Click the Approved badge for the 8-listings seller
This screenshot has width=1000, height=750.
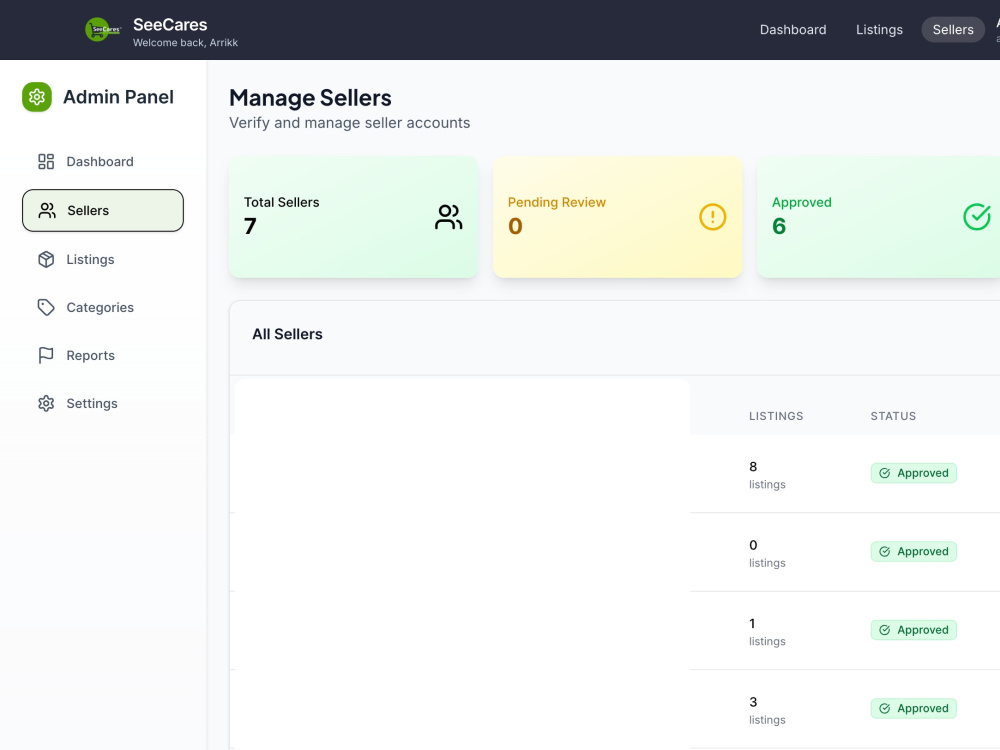[x=913, y=473]
